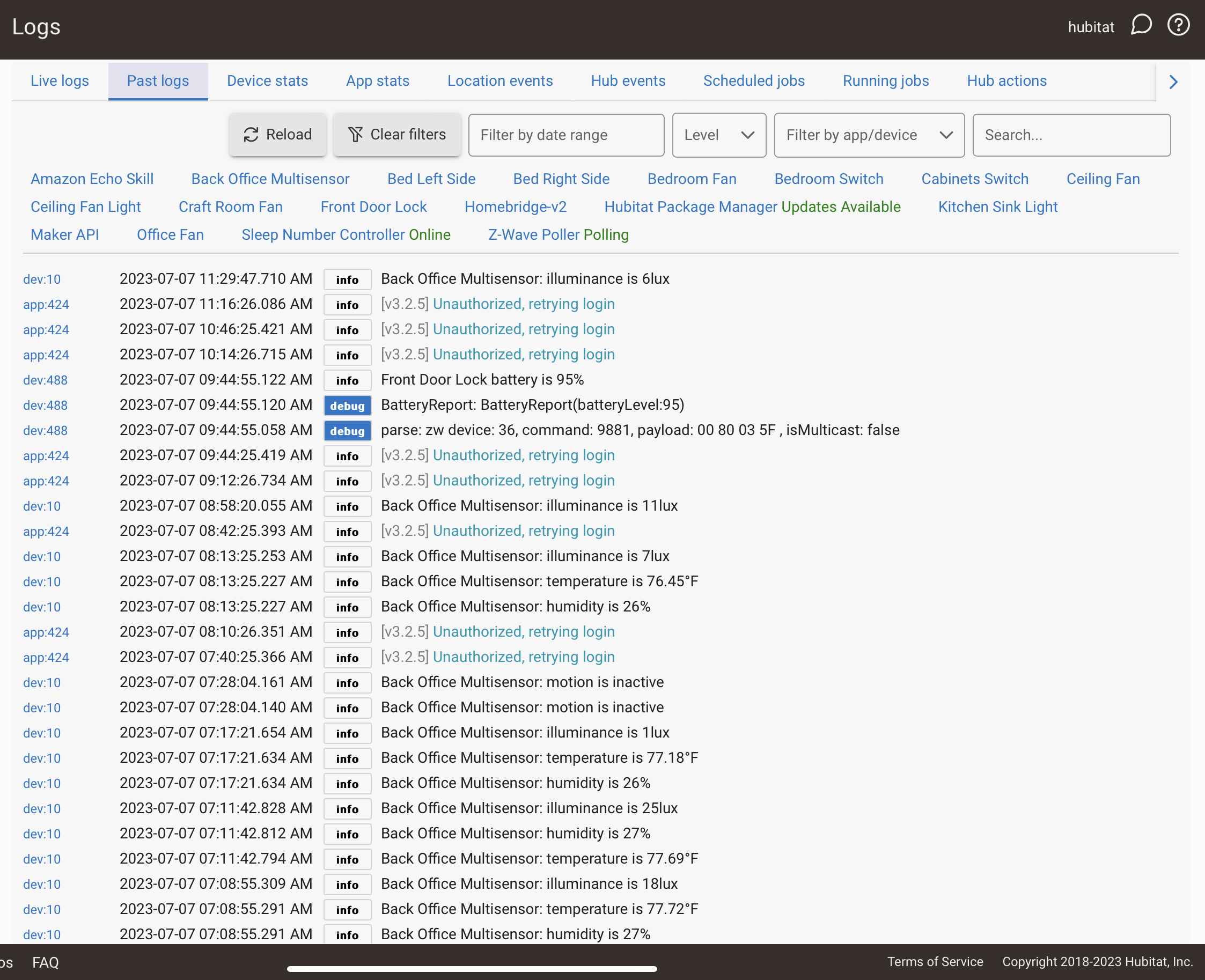Open the Terms of Service link

pyautogui.click(x=935, y=962)
